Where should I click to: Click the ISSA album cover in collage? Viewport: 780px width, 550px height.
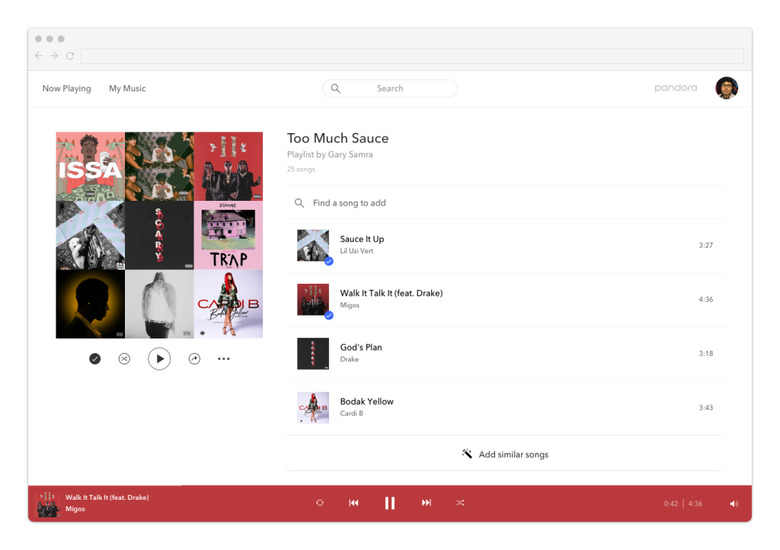(x=90, y=167)
